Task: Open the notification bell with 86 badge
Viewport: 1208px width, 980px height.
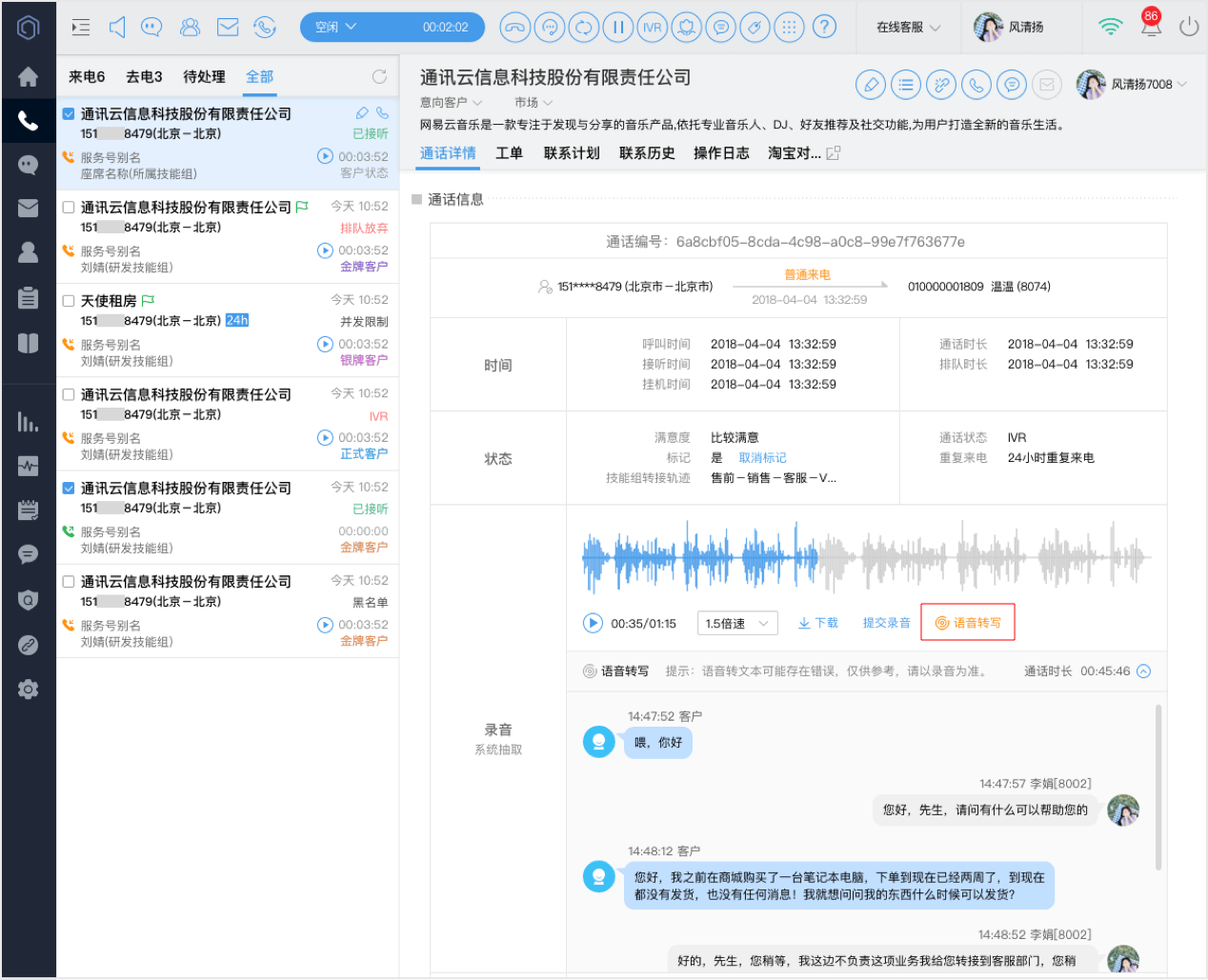Action: [x=1151, y=25]
